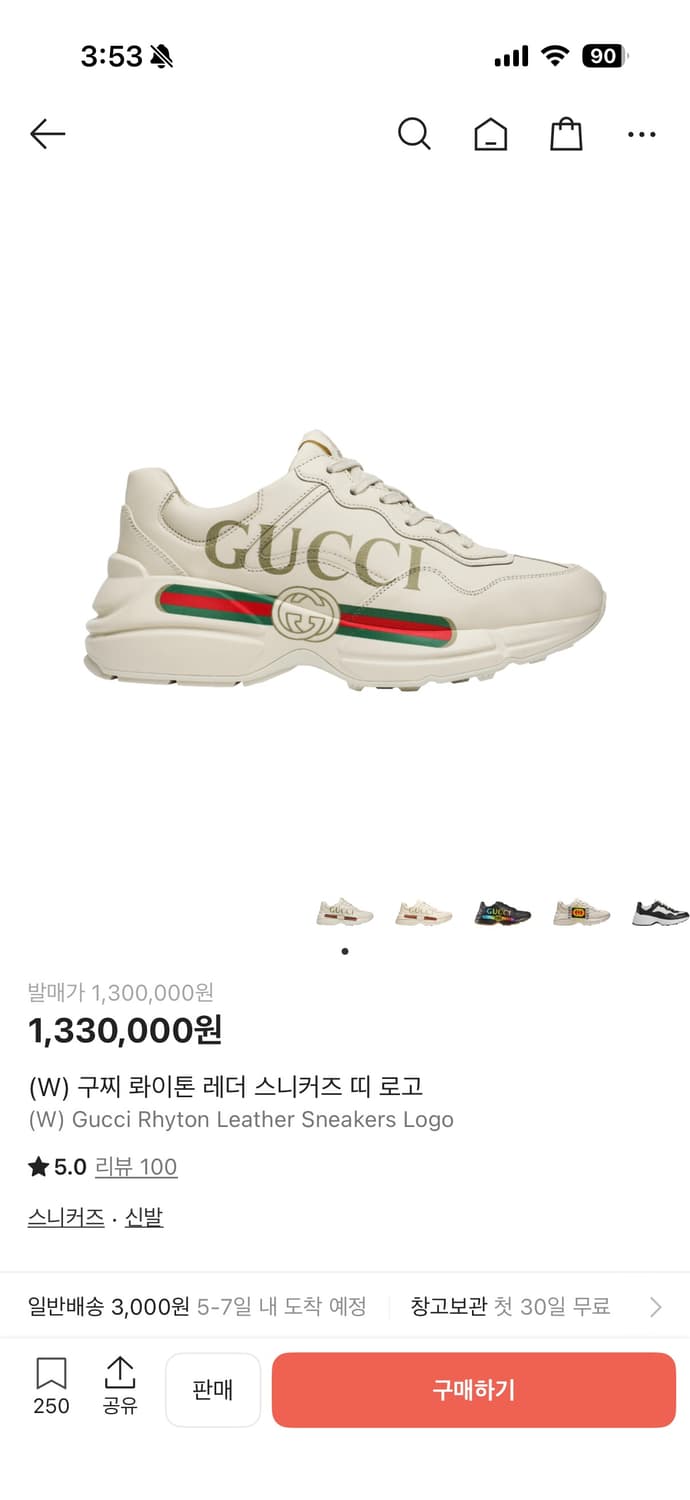Open the 리뷰 100 reviews link
The width and height of the screenshot is (690, 1500).
[x=136, y=1167]
